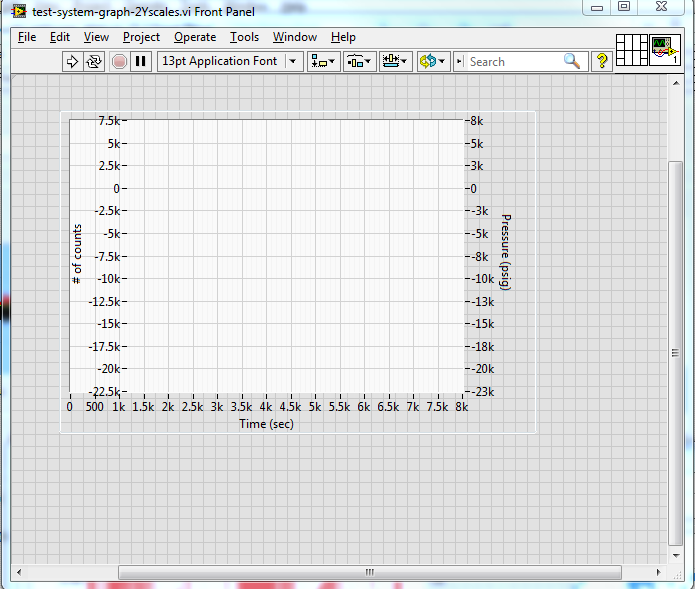Open the Align Objects dropdown
Screen dimensions: 695x589
(x=323, y=61)
